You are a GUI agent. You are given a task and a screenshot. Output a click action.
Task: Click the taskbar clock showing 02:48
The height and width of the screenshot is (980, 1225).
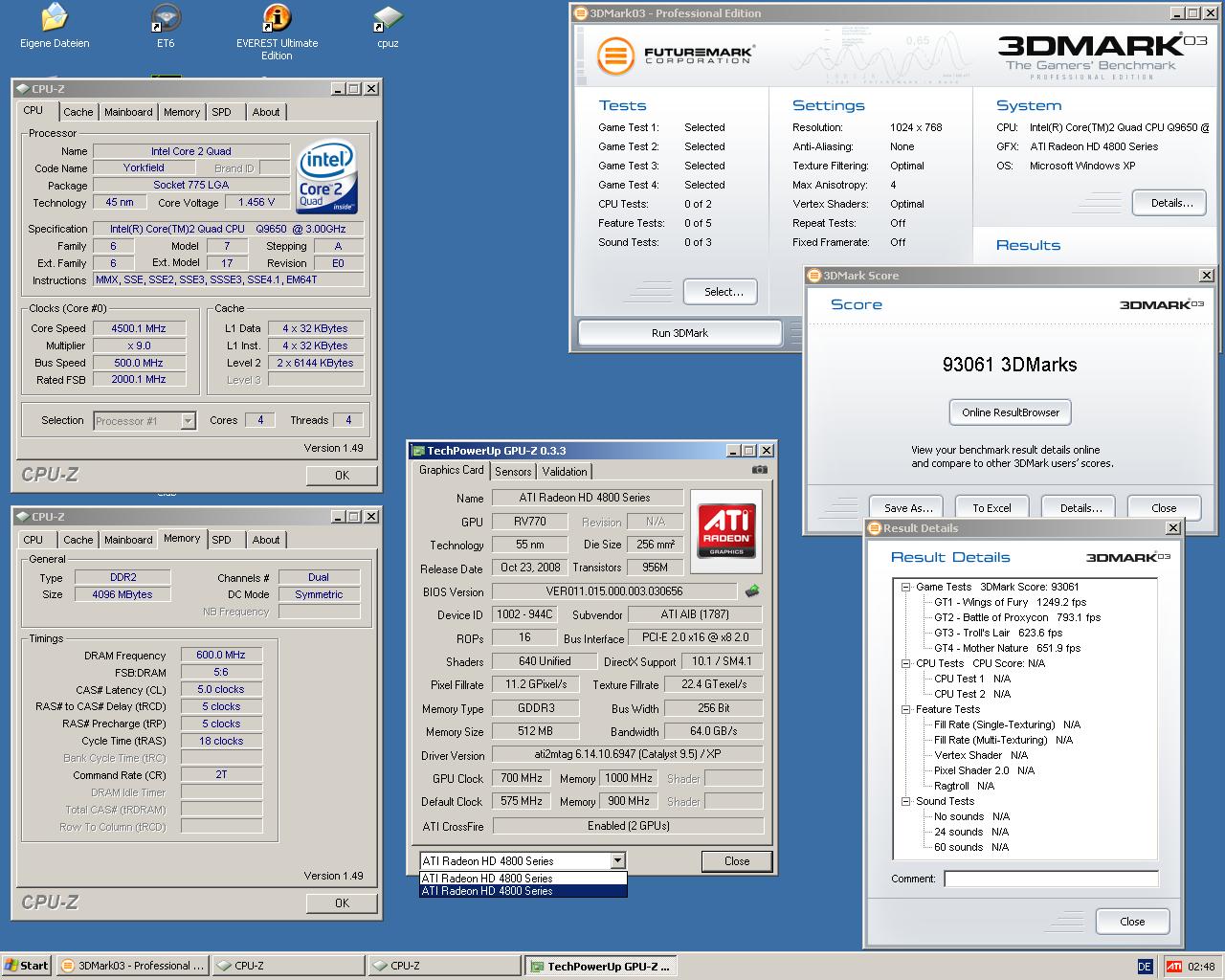pos(1201,967)
